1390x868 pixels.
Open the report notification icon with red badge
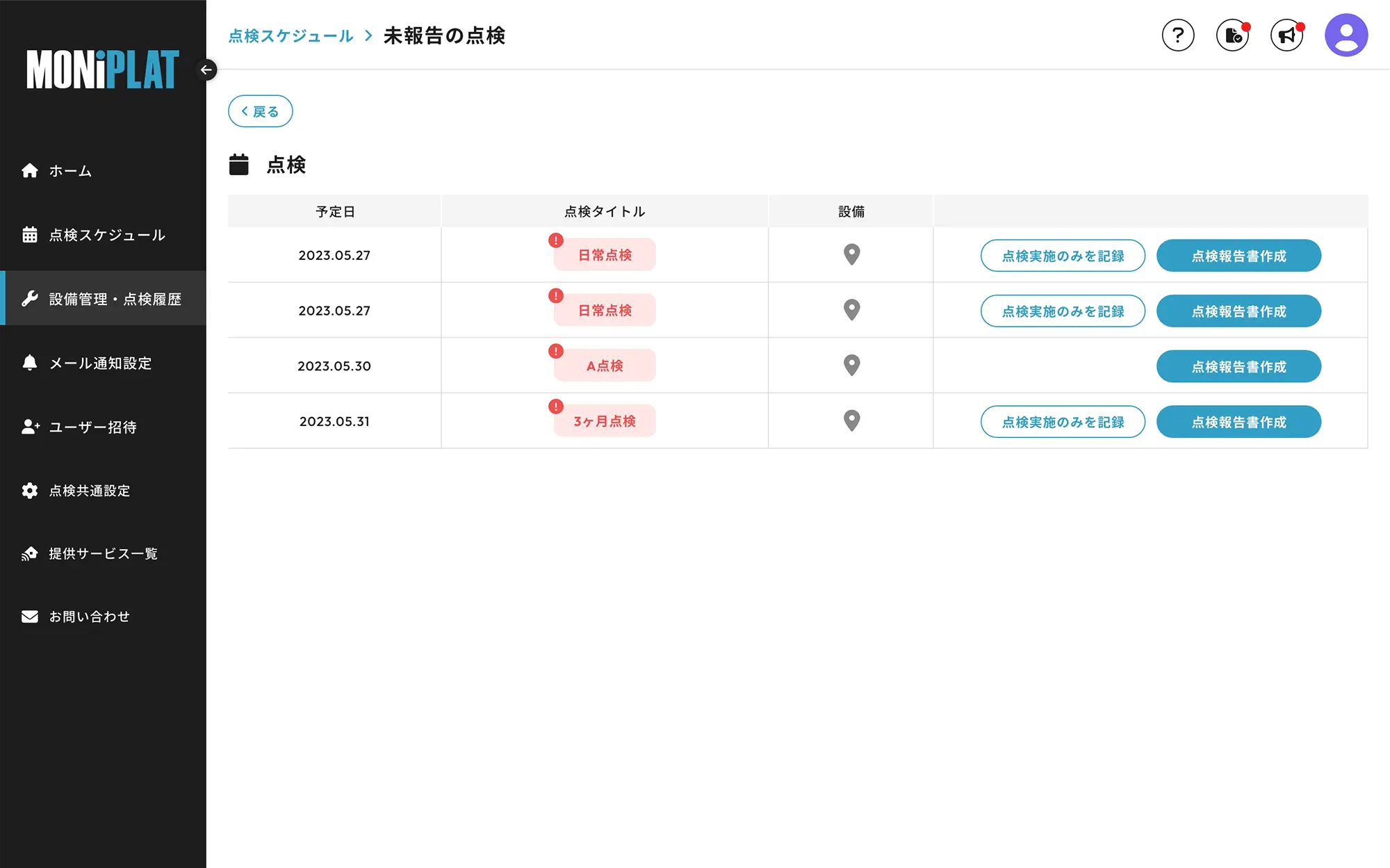[1232, 35]
